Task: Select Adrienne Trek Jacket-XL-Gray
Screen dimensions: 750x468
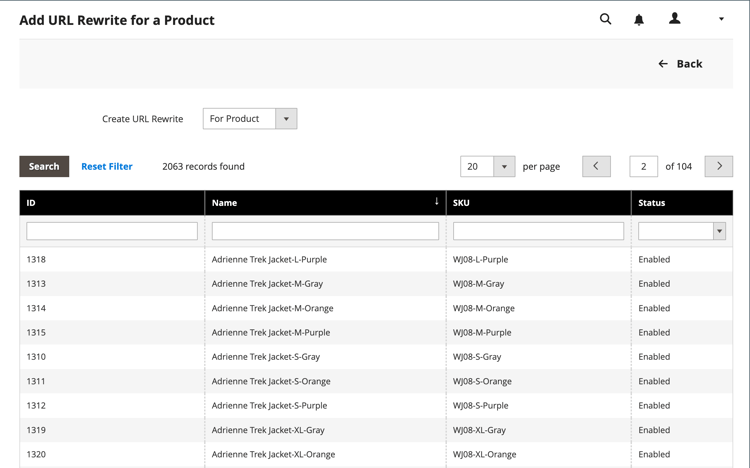Action: click(x=268, y=430)
